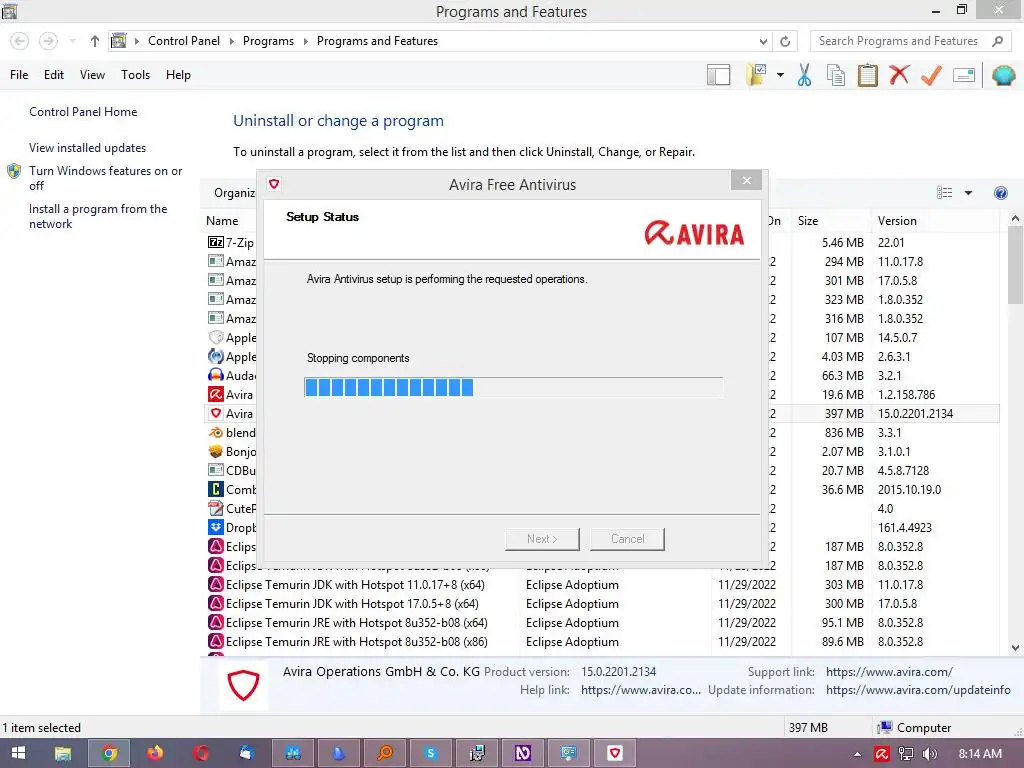
Task: Open Firefox from the taskbar
Action: pos(155,753)
